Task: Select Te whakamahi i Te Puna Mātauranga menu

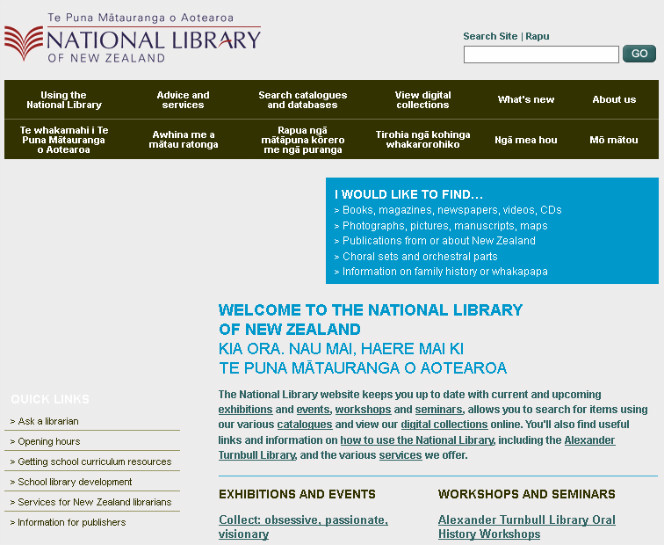Action: [64, 140]
